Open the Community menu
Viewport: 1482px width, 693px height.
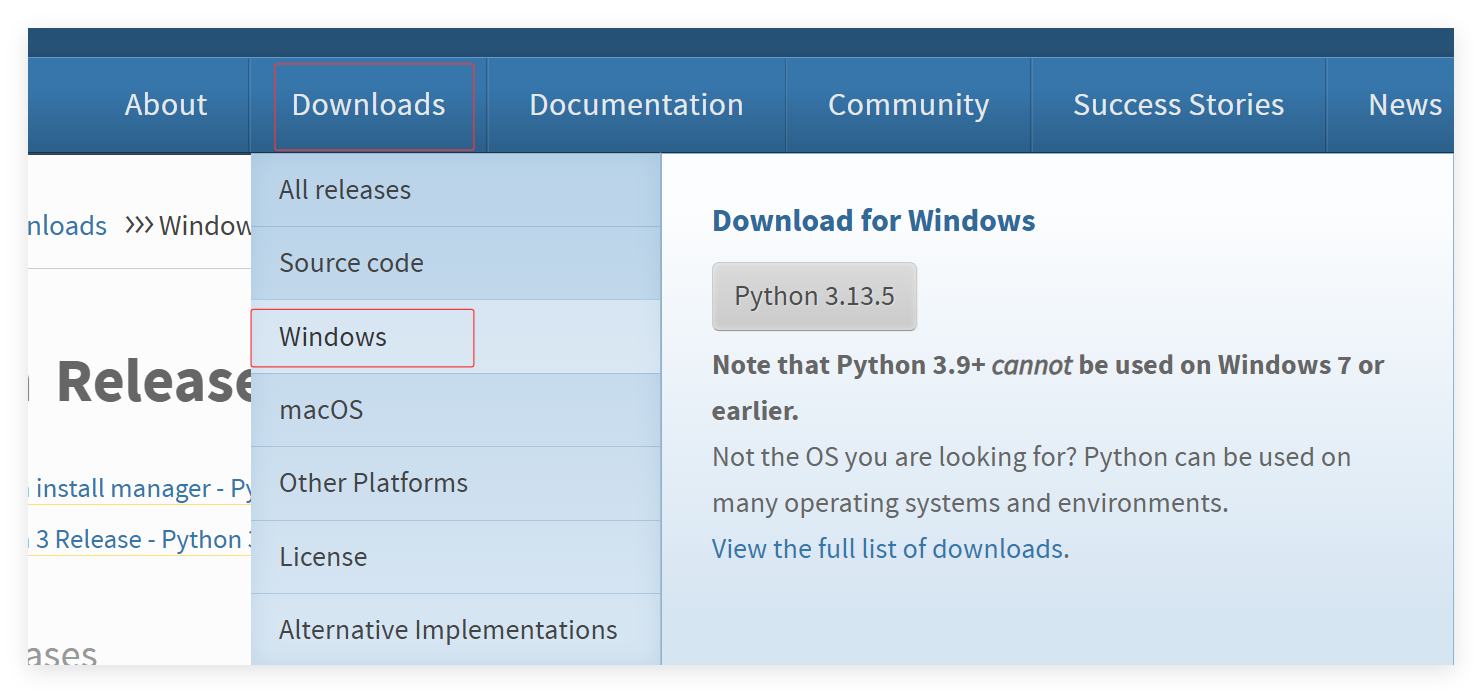click(908, 105)
